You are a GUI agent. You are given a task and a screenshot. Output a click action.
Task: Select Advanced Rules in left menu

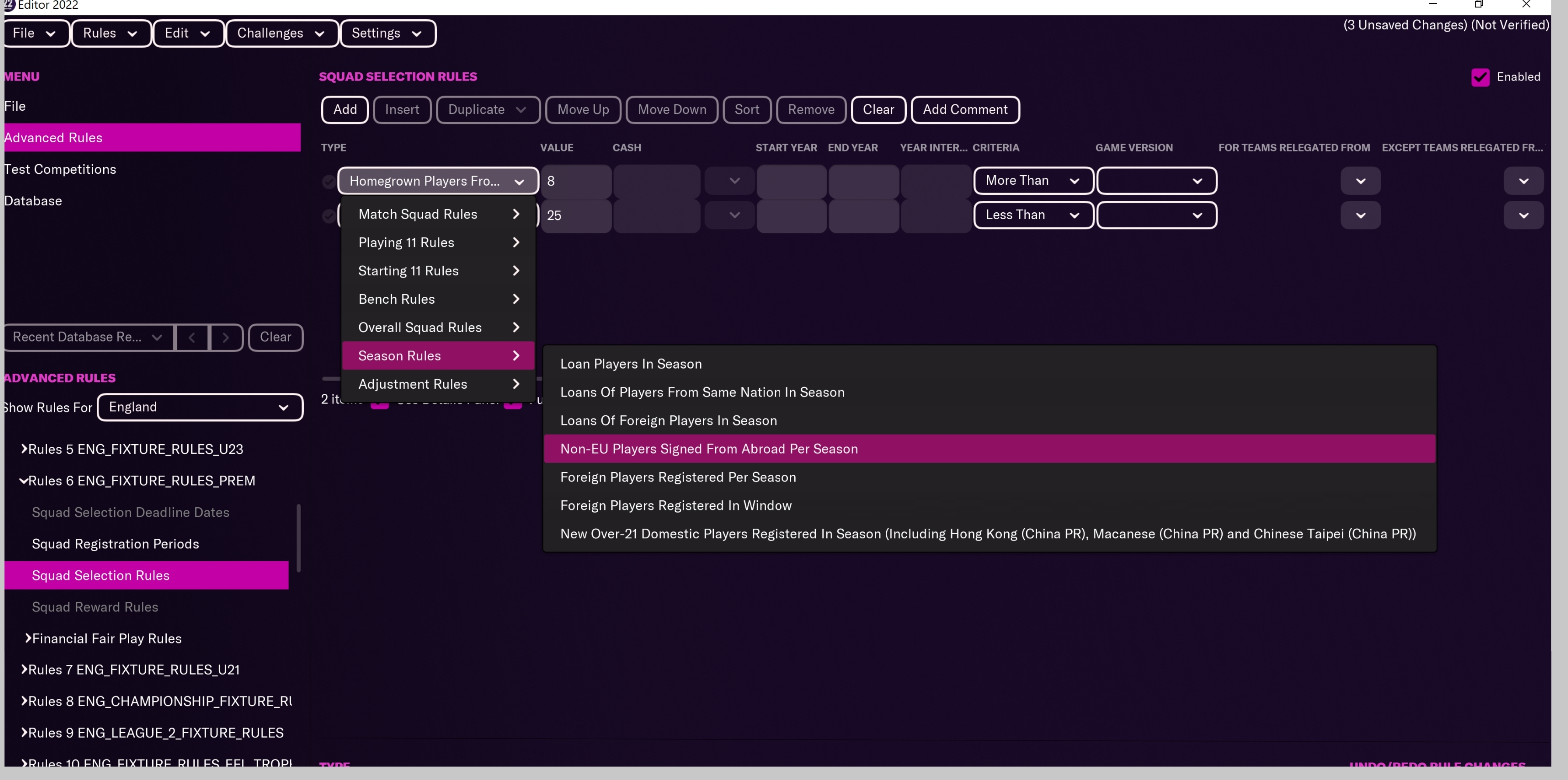[152, 137]
